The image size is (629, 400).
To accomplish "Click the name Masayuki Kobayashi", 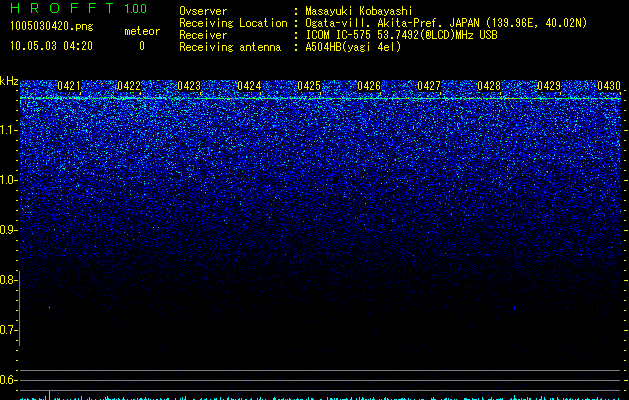I will [359, 11].
